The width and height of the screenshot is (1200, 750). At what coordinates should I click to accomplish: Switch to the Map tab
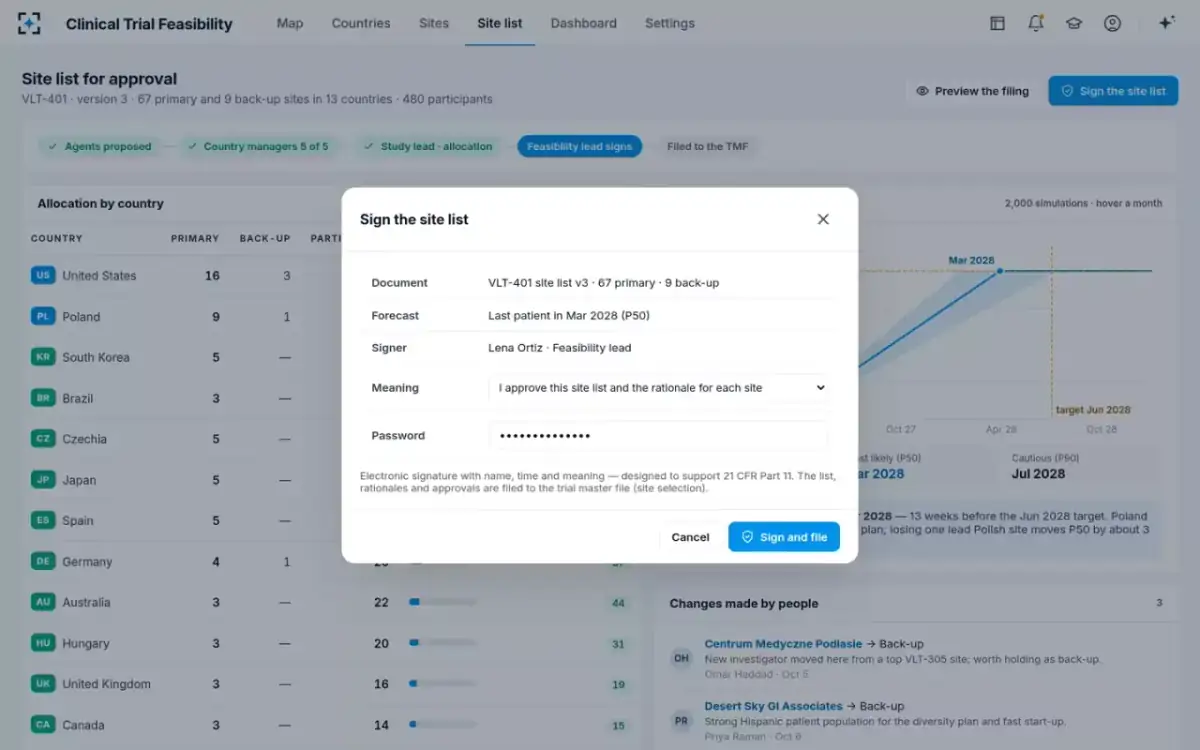(290, 23)
